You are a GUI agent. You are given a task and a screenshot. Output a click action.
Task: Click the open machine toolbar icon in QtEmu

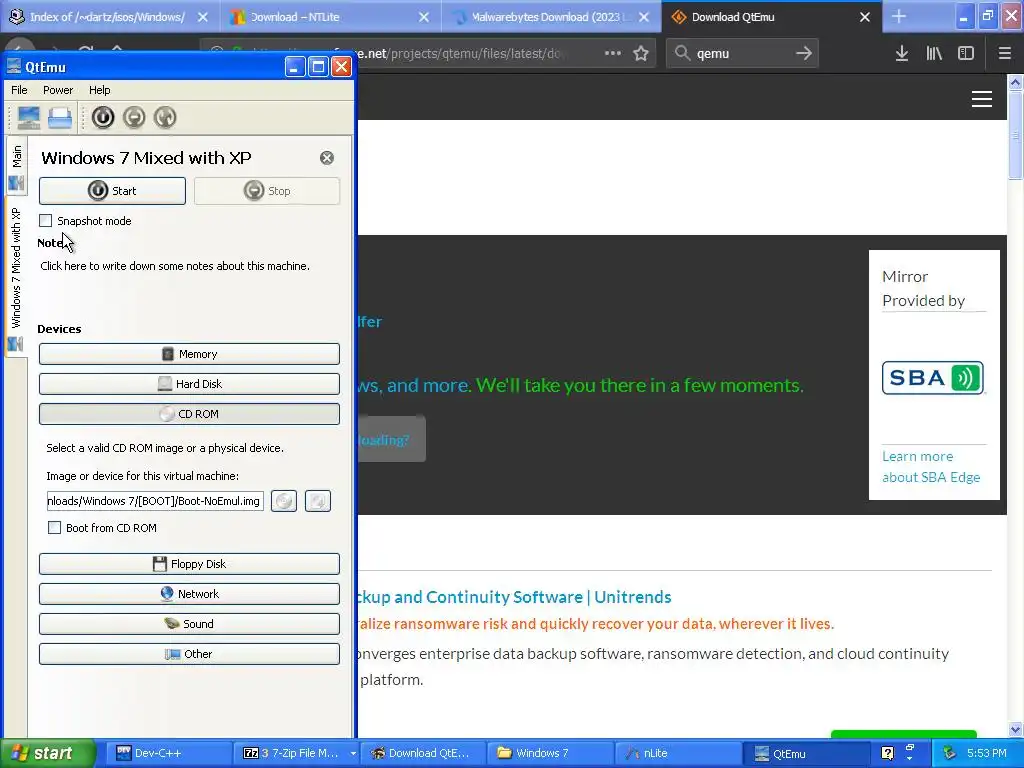pyautogui.click(x=59, y=118)
